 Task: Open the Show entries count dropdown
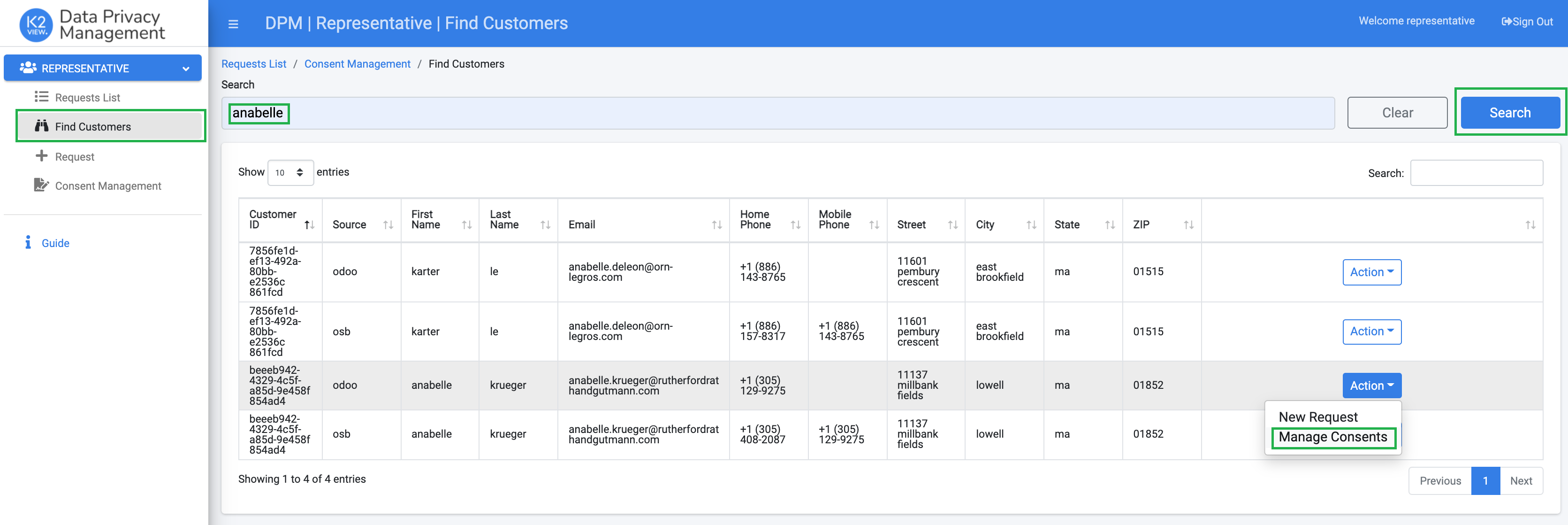pyautogui.click(x=290, y=172)
